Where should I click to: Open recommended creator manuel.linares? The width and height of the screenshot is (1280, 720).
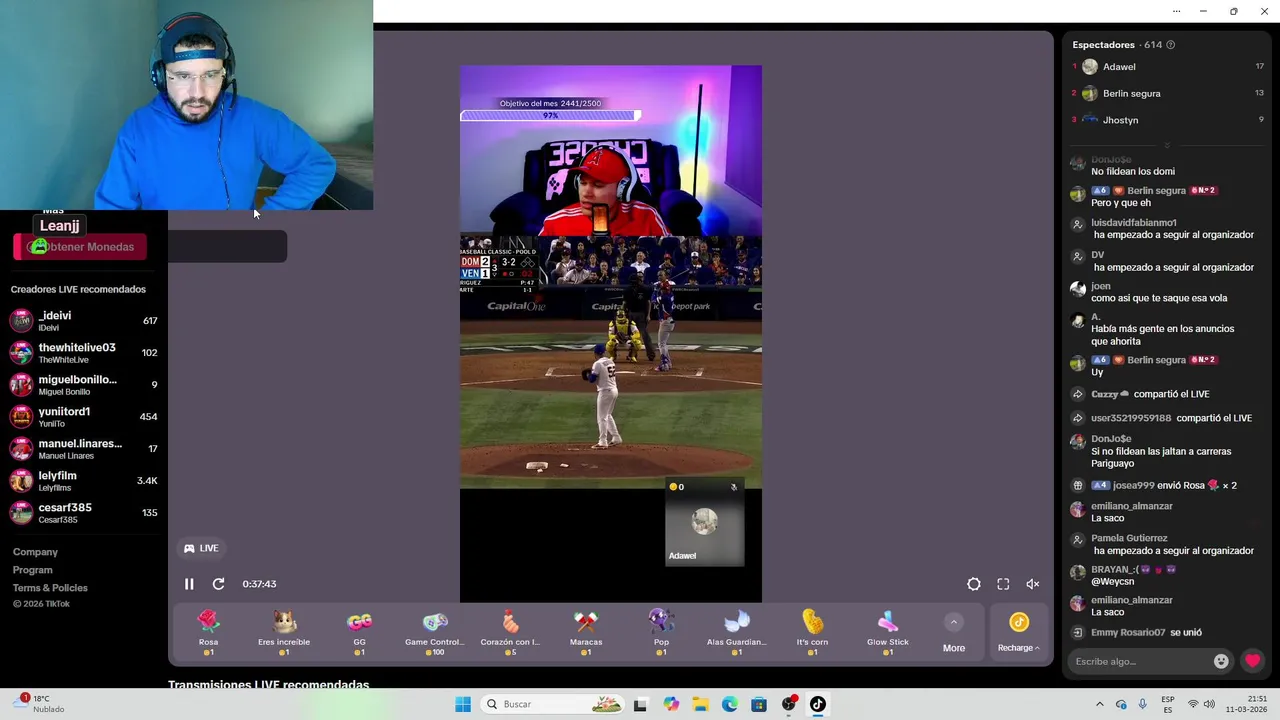coord(84,449)
